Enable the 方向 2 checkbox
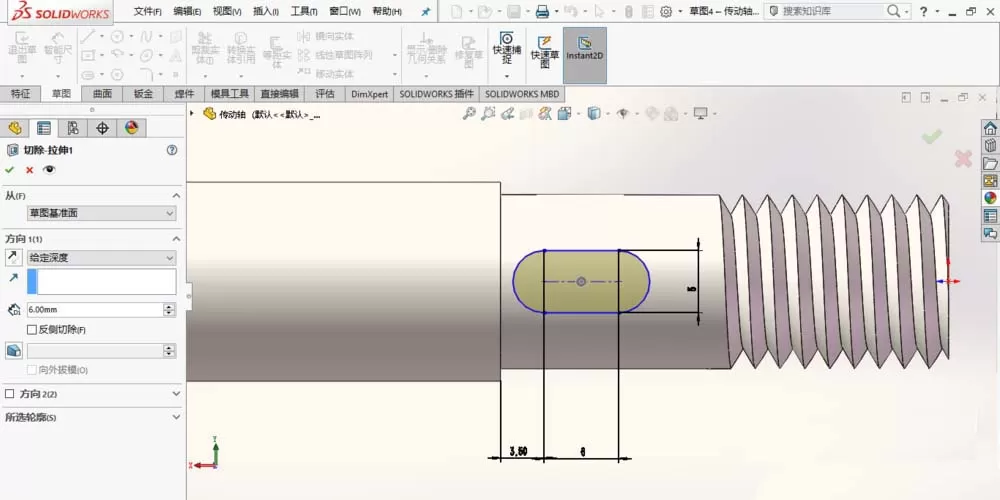The height and width of the screenshot is (500, 1000). (9, 394)
